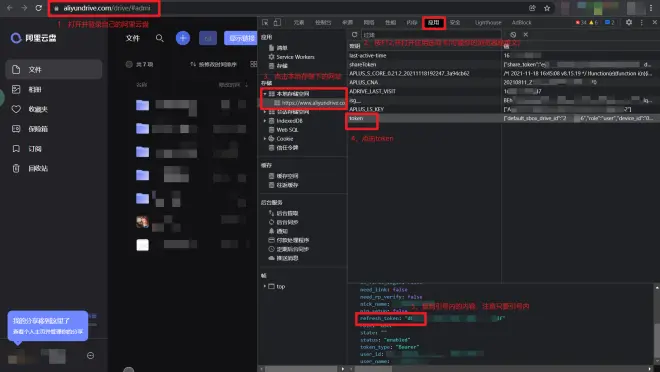Image resolution: width=660 pixels, height=372 pixels.
Task: Click the clear-all (circle slash) storage icon
Action: [x=513, y=35]
